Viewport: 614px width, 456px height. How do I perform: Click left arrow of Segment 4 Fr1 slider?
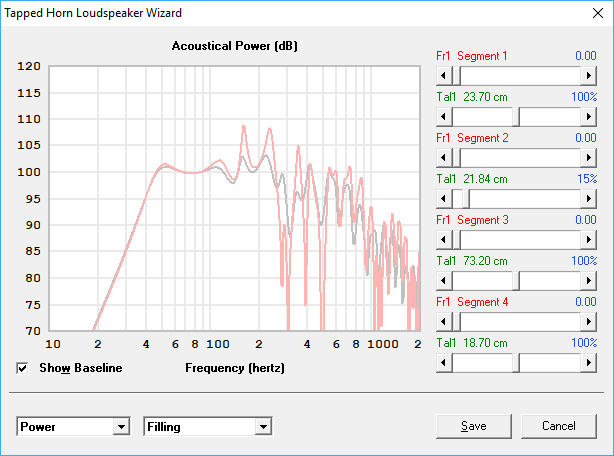[444, 322]
